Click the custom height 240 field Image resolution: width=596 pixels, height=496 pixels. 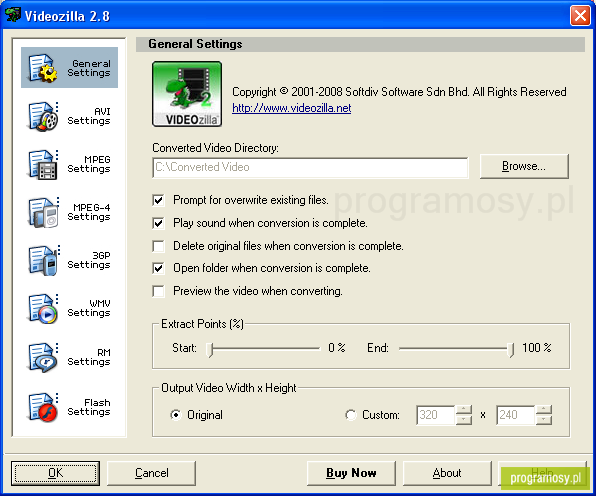pos(516,415)
